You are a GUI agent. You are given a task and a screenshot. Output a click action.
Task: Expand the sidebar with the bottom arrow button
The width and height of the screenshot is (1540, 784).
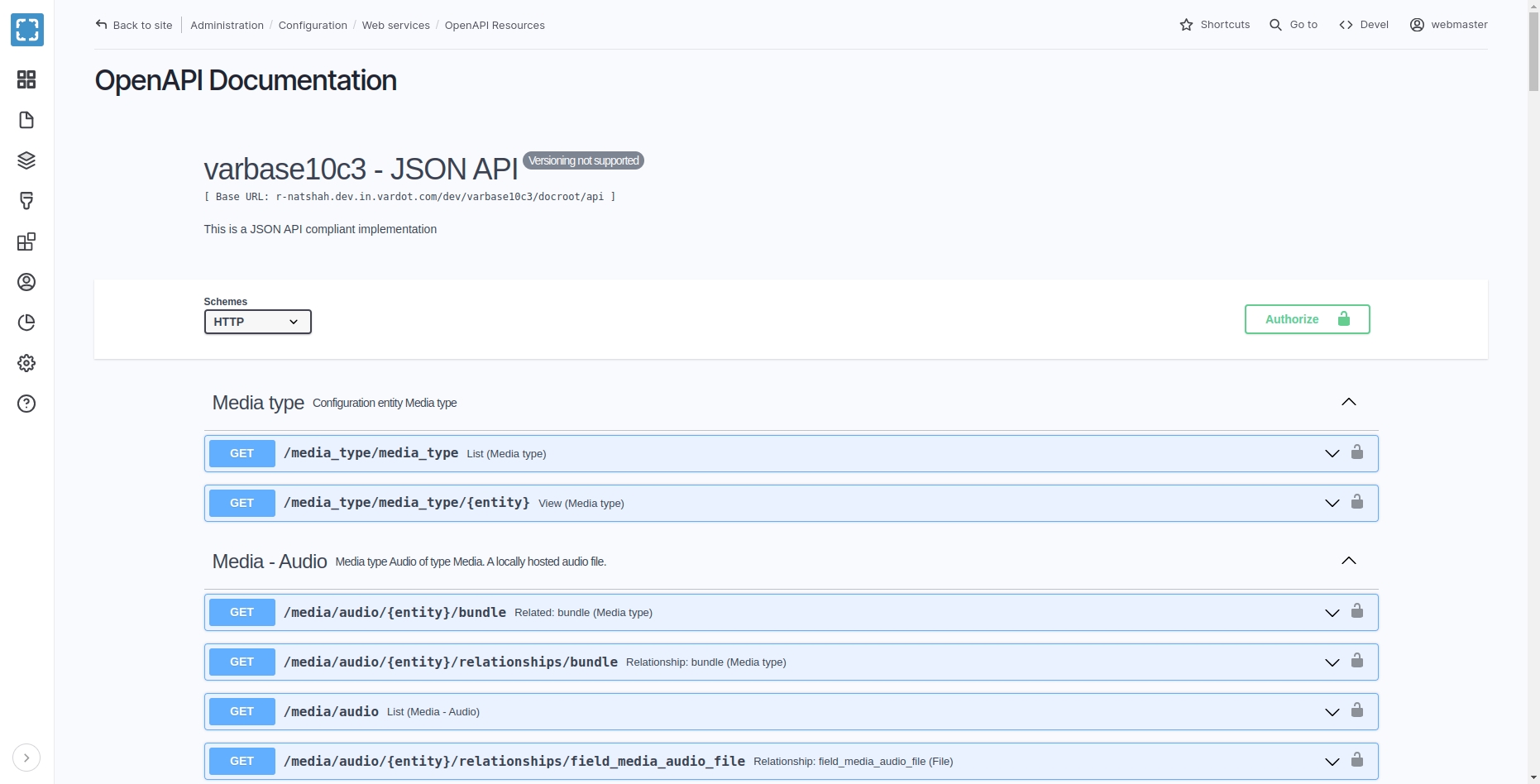pyautogui.click(x=26, y=758)
